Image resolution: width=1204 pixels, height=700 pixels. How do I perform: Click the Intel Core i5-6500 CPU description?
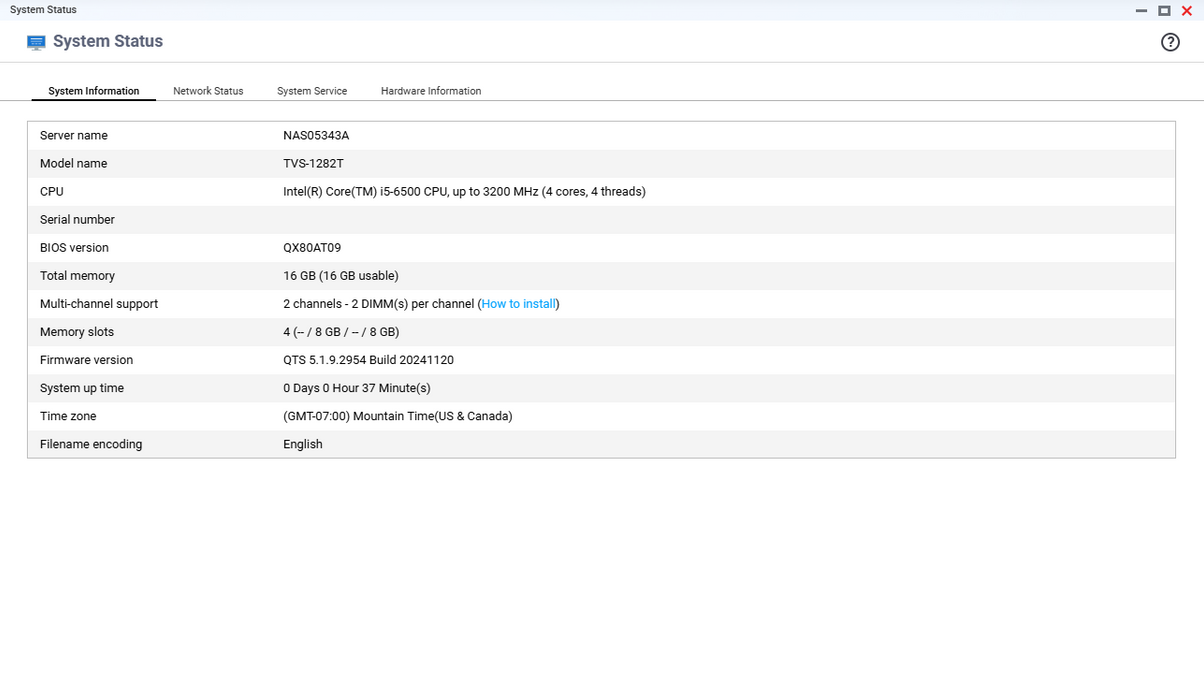[464, 192]
